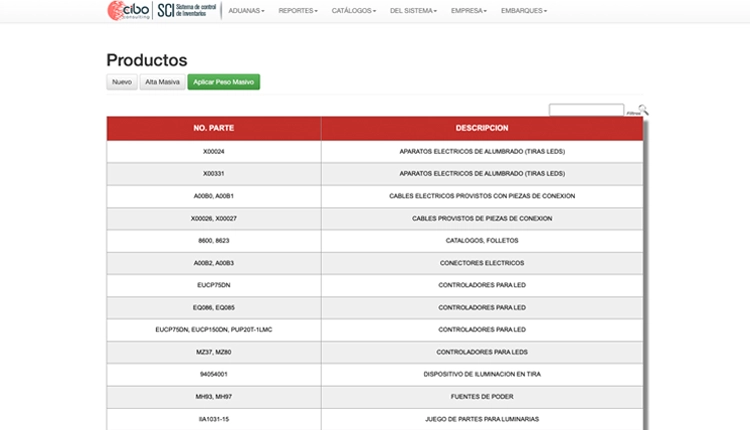Click the magnifying glass search icon
The image size is (750, 430).
click(x=643, y=110)
